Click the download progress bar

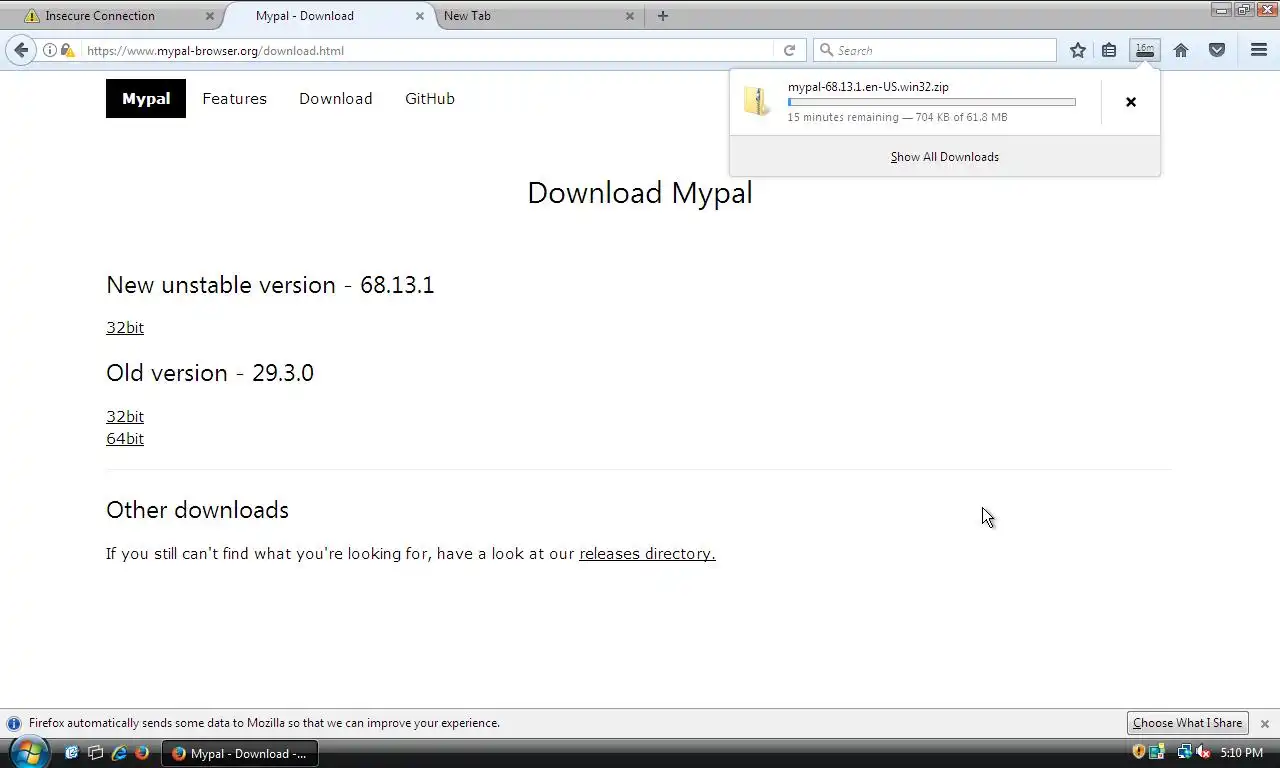pyautogui.click(x=932, y=102)
